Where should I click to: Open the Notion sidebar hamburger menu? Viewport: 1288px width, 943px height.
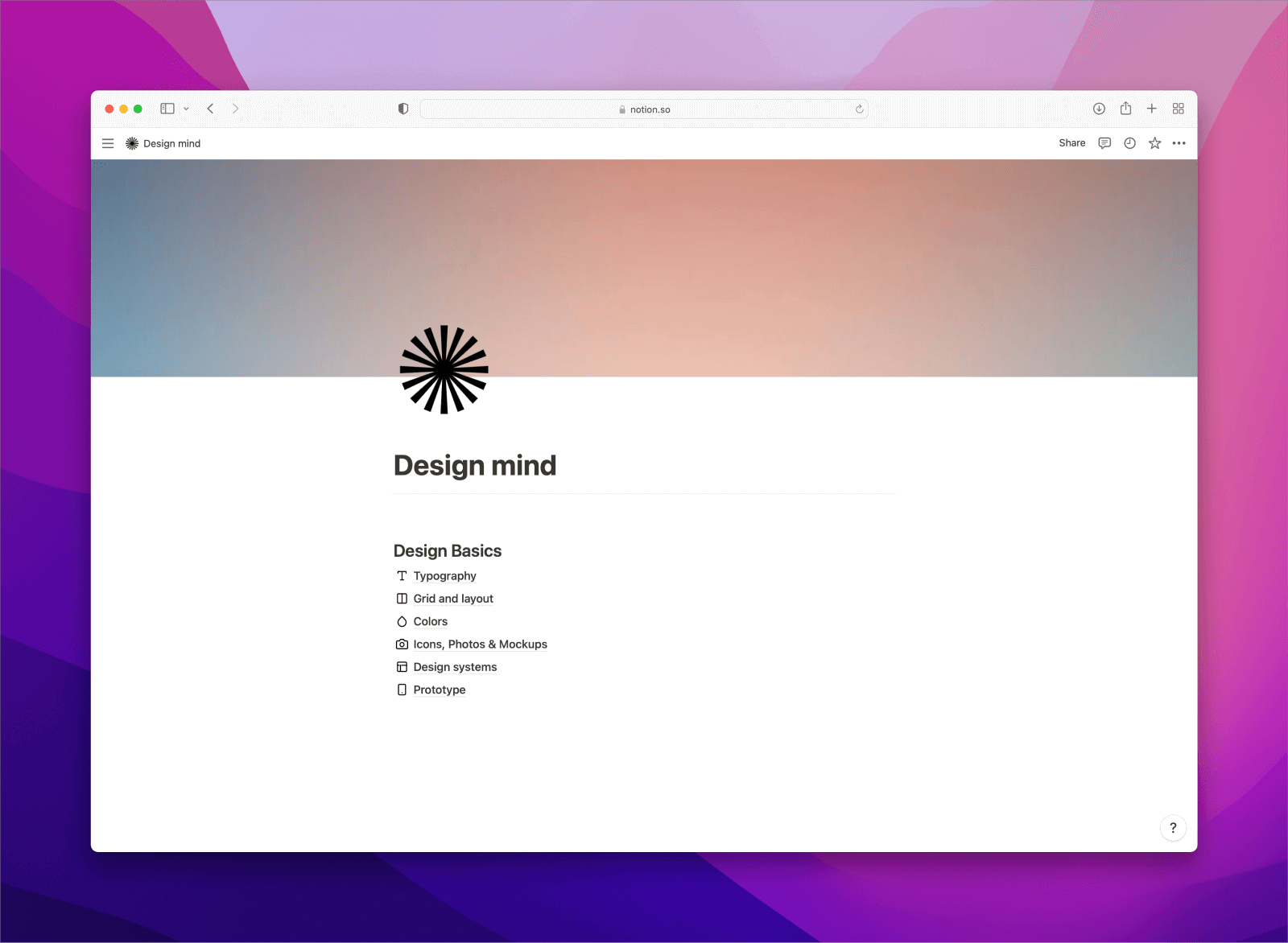108,143
